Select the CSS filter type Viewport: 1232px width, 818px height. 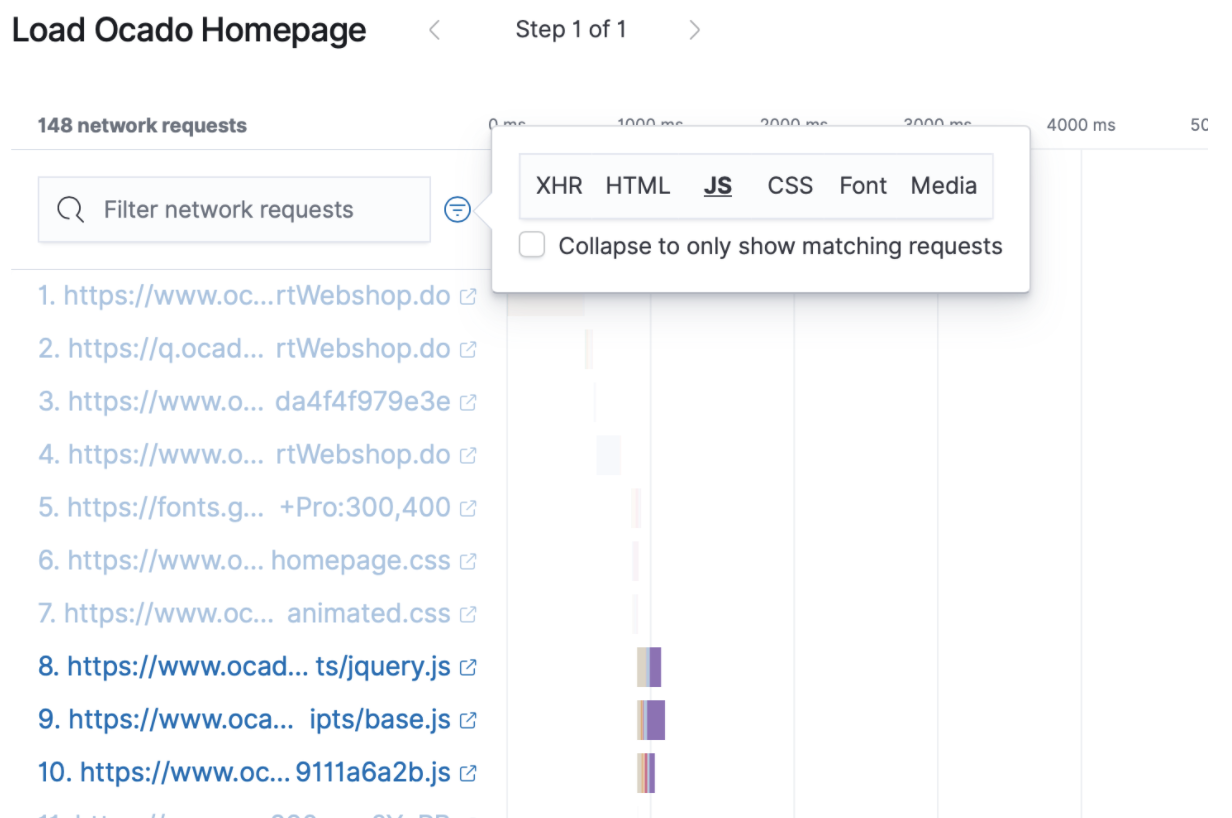coord(790,186)
